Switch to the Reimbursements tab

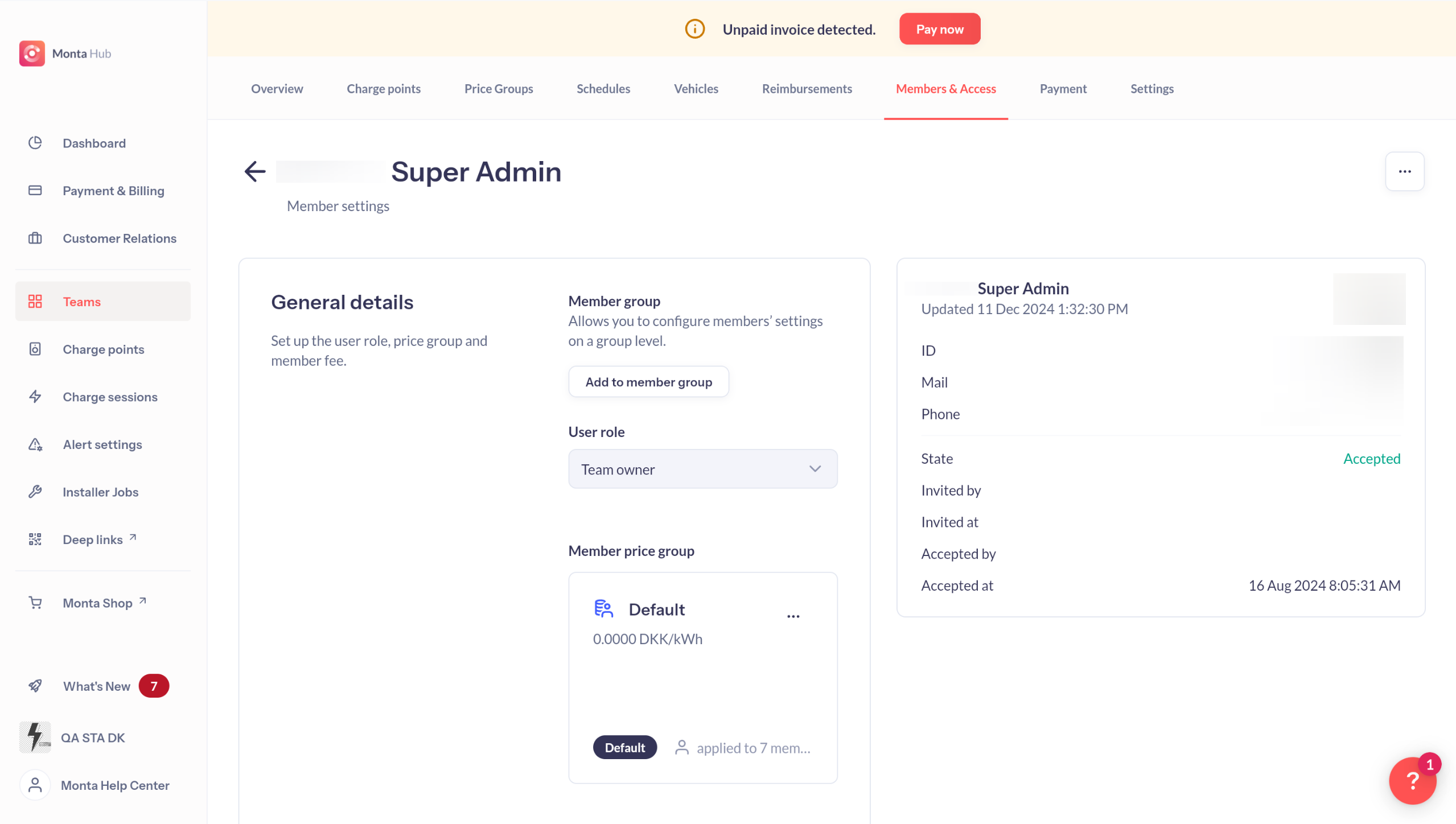pyautogui.click(x=807, y=89)
